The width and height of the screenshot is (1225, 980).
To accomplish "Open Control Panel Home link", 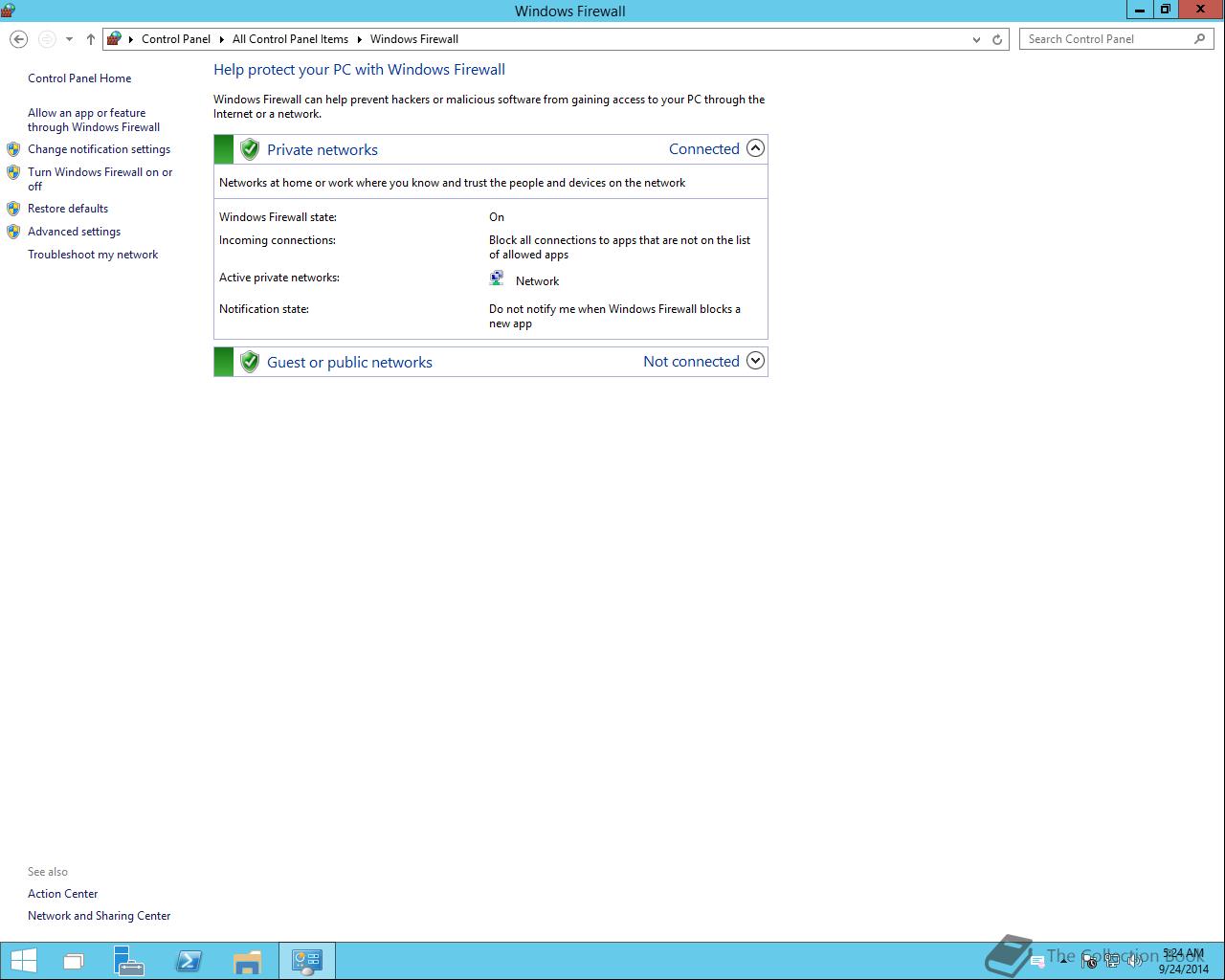I will click(x=79, y=78).
